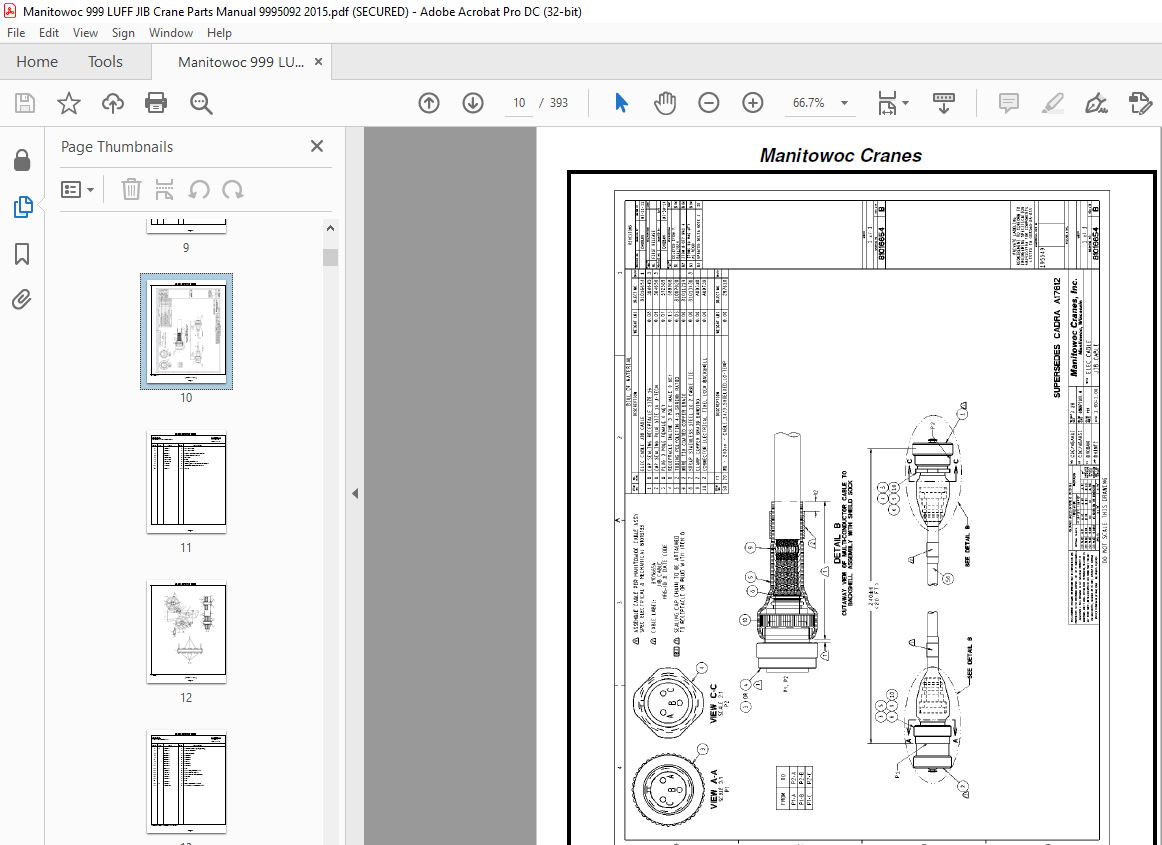The image size is (1162, 845).
Task: Click the thumbnails panel scrollbar thumb
Action: tap(331, 257)
